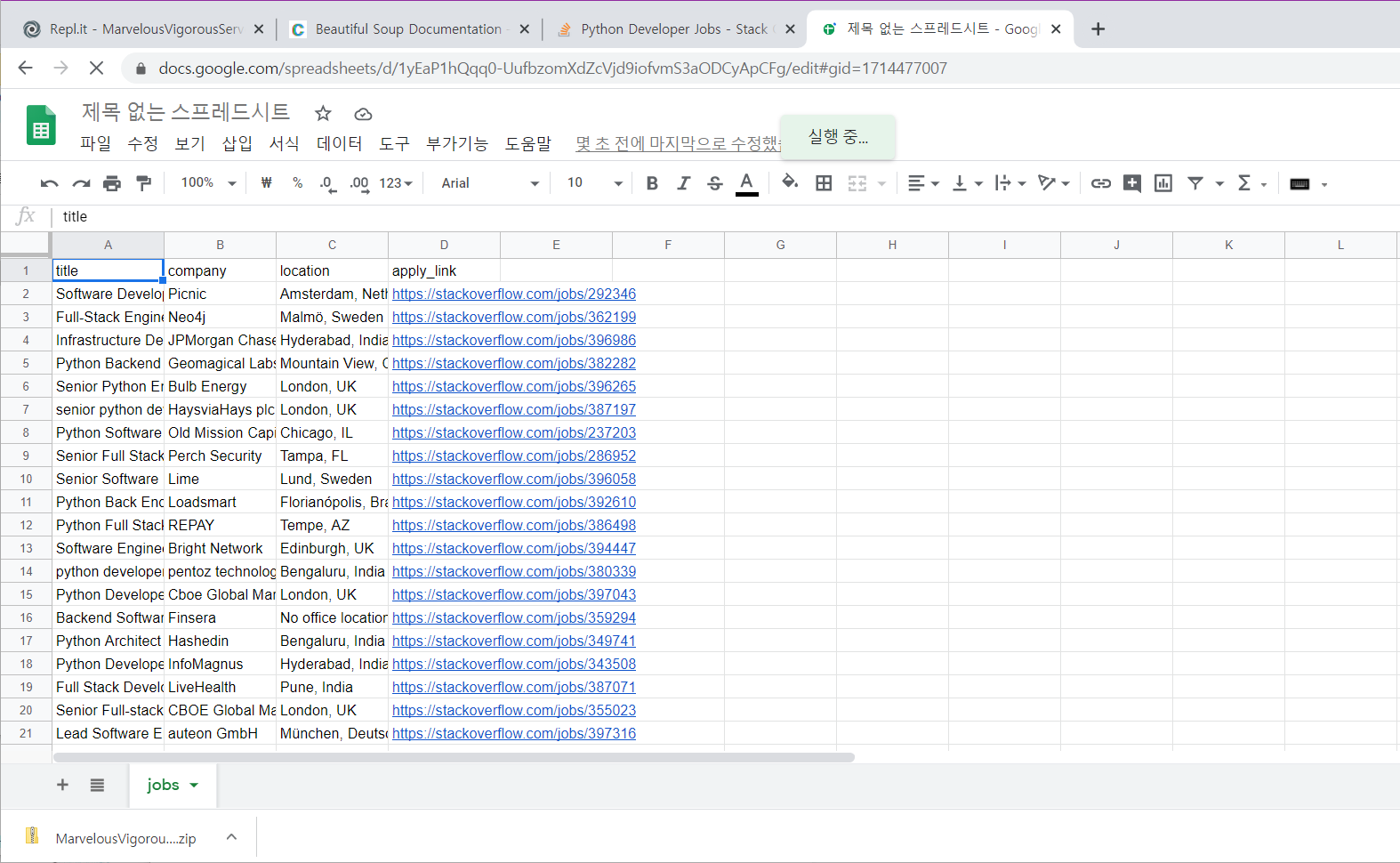This screenshot has height=863, width=1400.
Task: Open the jobs sheet tab menu arrow
Action: [194, 786]
